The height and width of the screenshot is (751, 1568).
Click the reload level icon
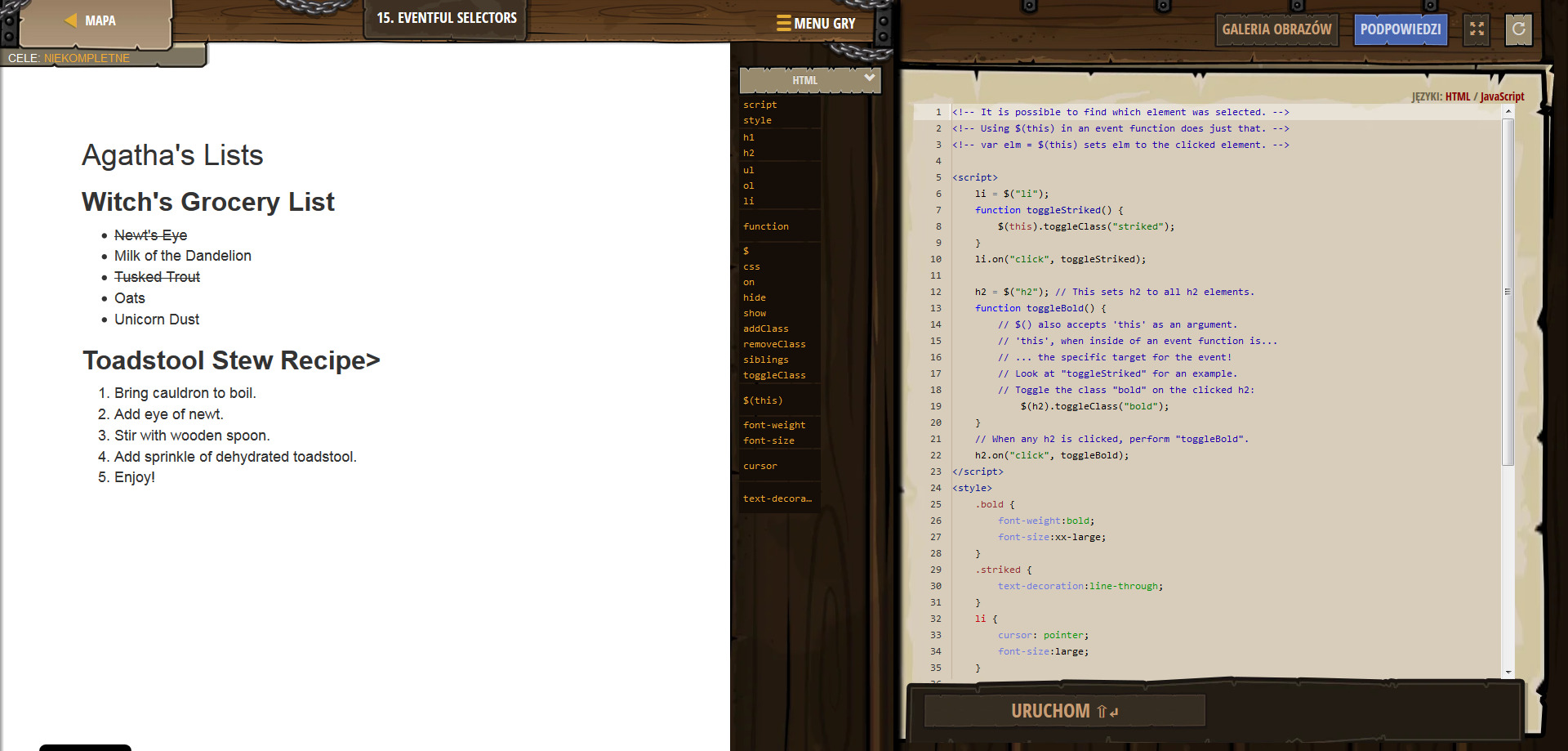pos(1518,29)
